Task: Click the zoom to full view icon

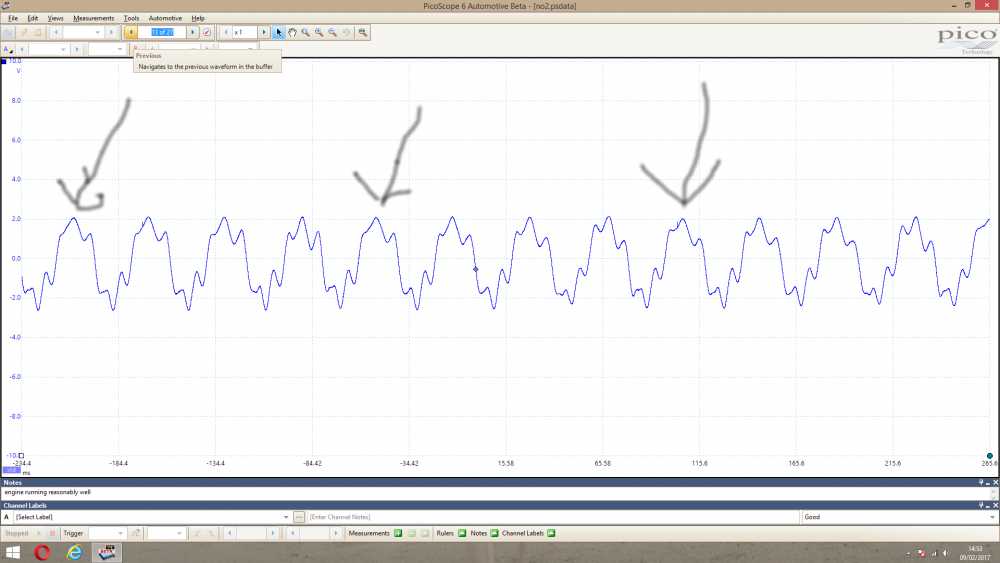Action: (x=362, y=32)
